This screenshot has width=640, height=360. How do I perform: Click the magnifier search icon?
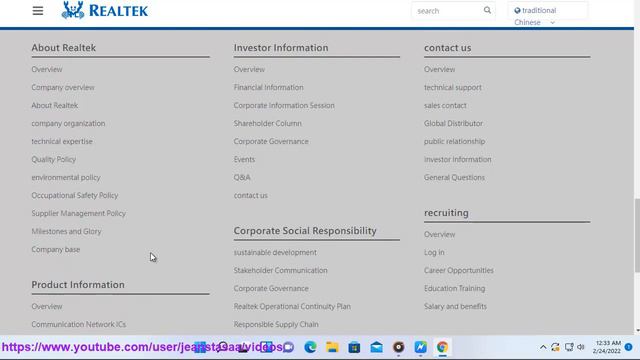coord(487,10)
